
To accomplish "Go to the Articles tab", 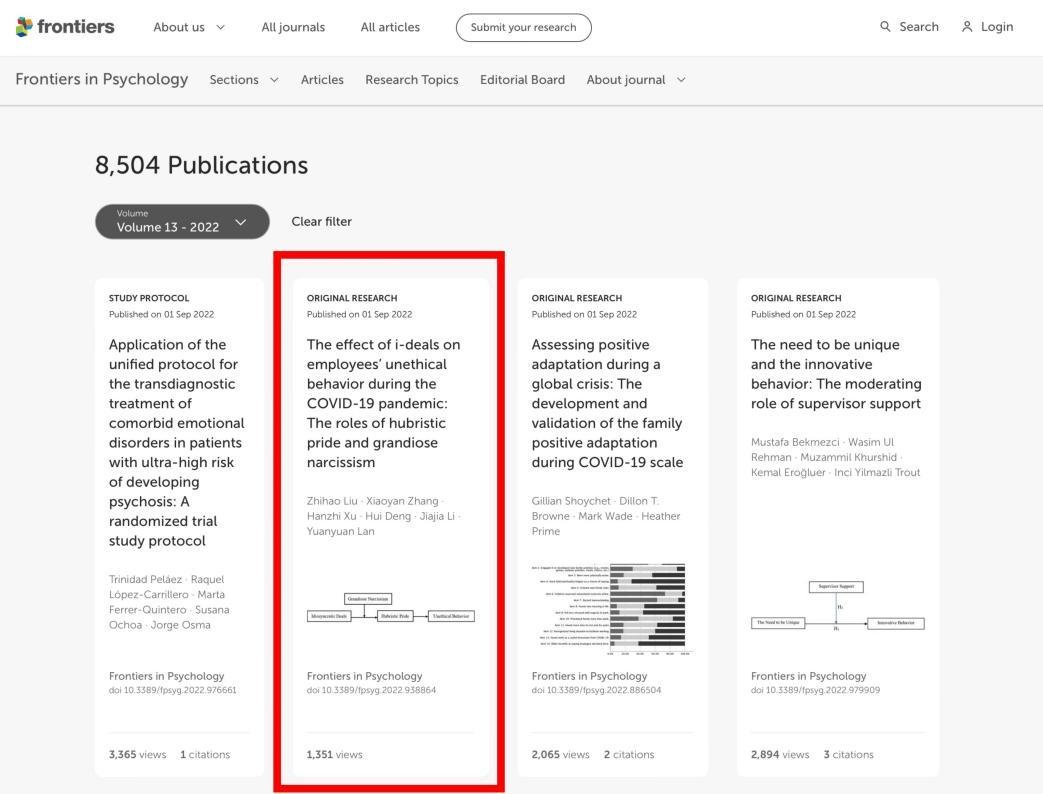I will [x=322, y=80].
